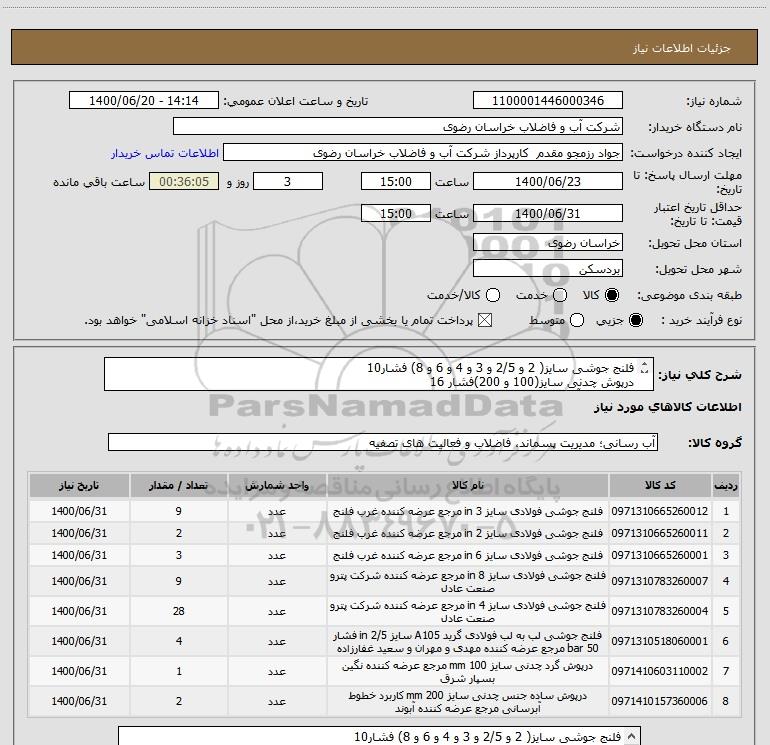
Task: Click the شهر محل تحویل بردسکن field
Action: [548, 268]
